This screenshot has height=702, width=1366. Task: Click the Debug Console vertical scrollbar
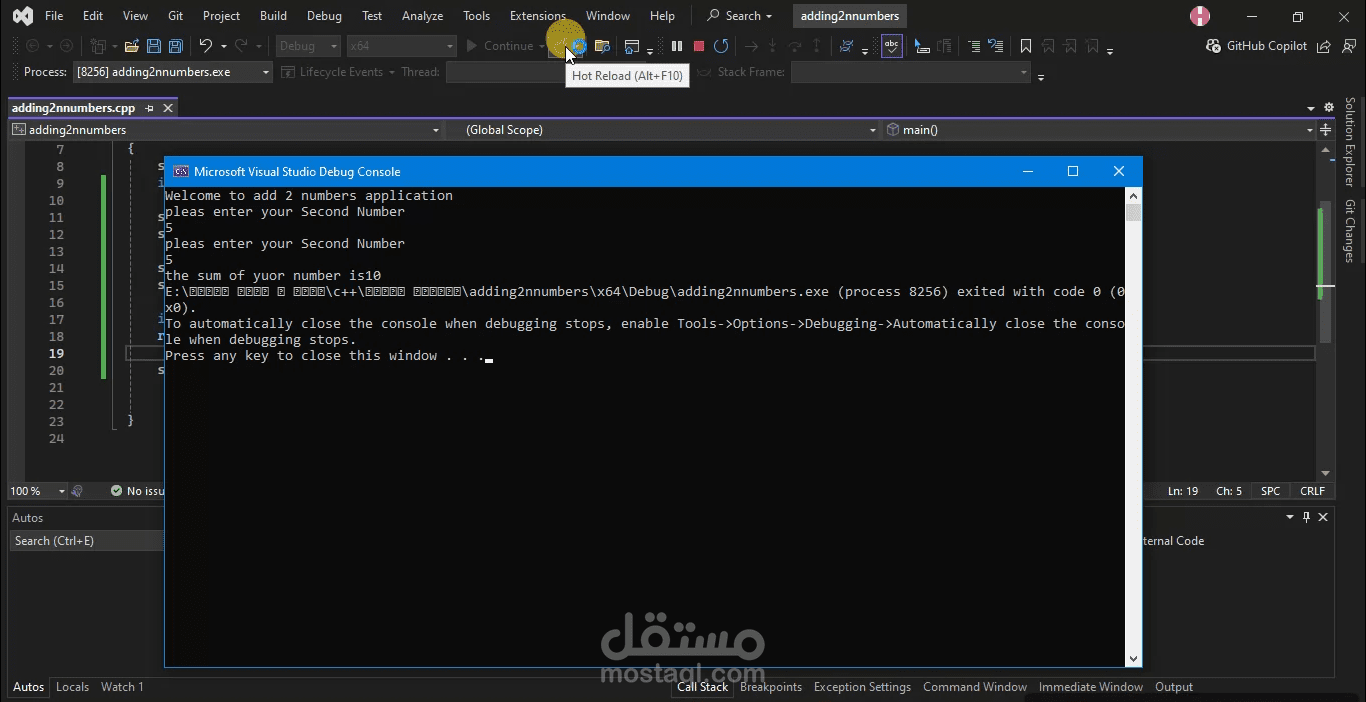pos(1133,427)
